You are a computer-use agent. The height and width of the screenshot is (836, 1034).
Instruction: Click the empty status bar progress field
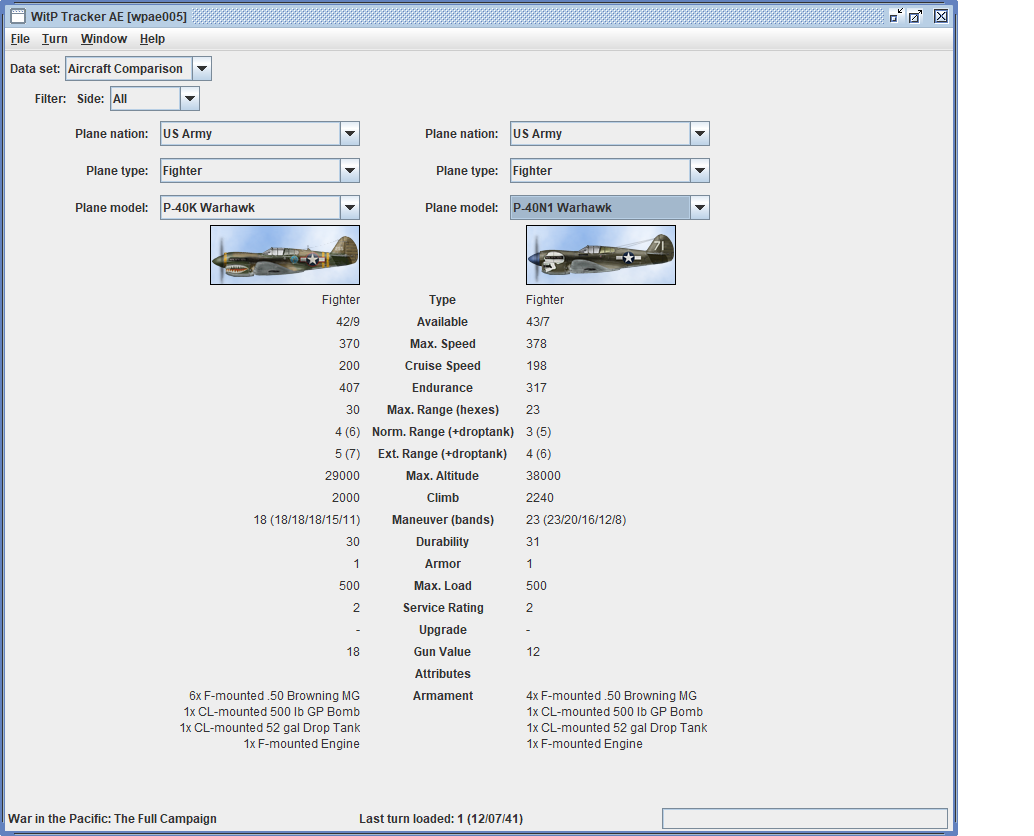(804, 819)
